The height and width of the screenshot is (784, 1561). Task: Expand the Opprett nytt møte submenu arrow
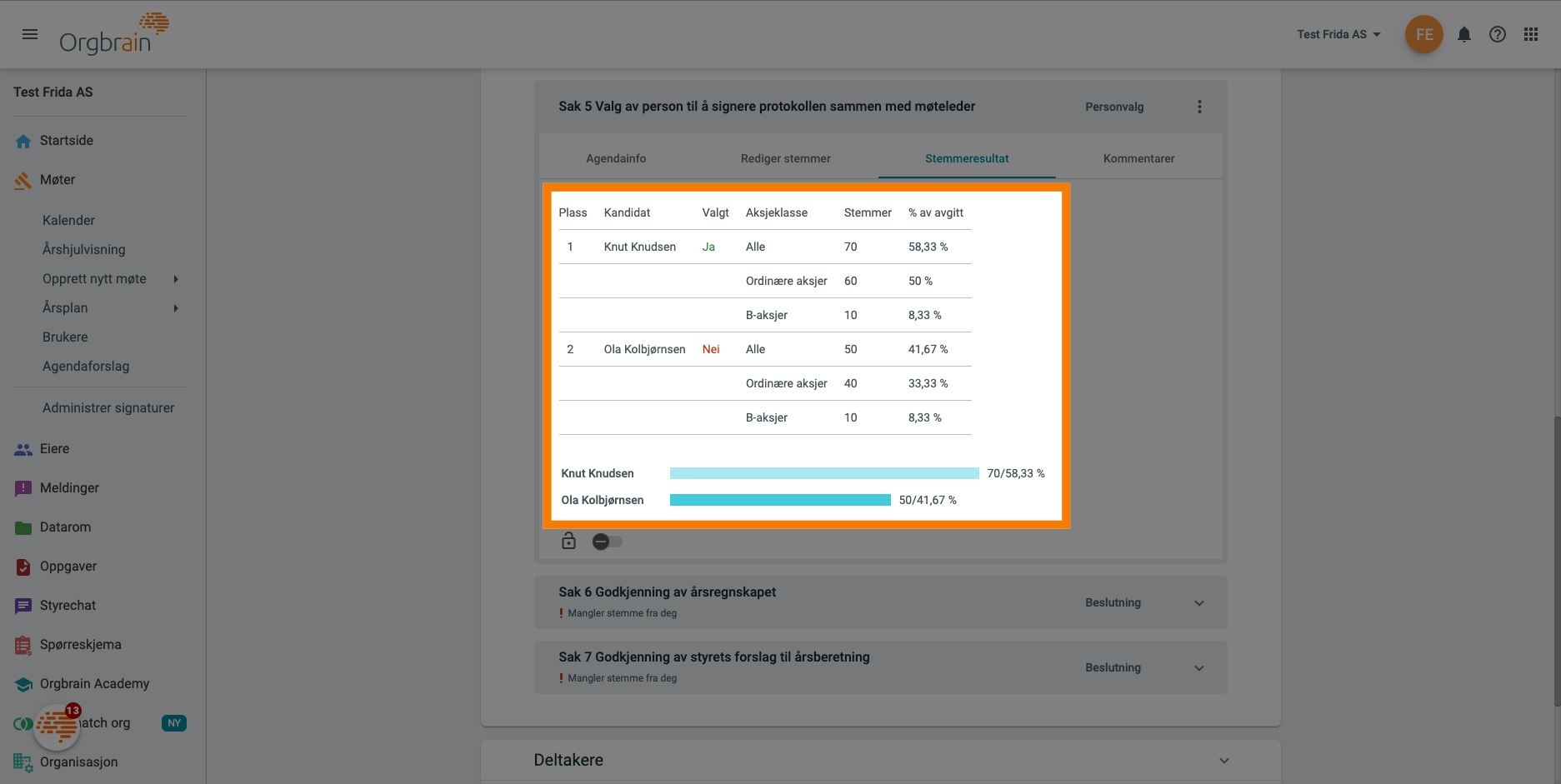coord(176,279)
